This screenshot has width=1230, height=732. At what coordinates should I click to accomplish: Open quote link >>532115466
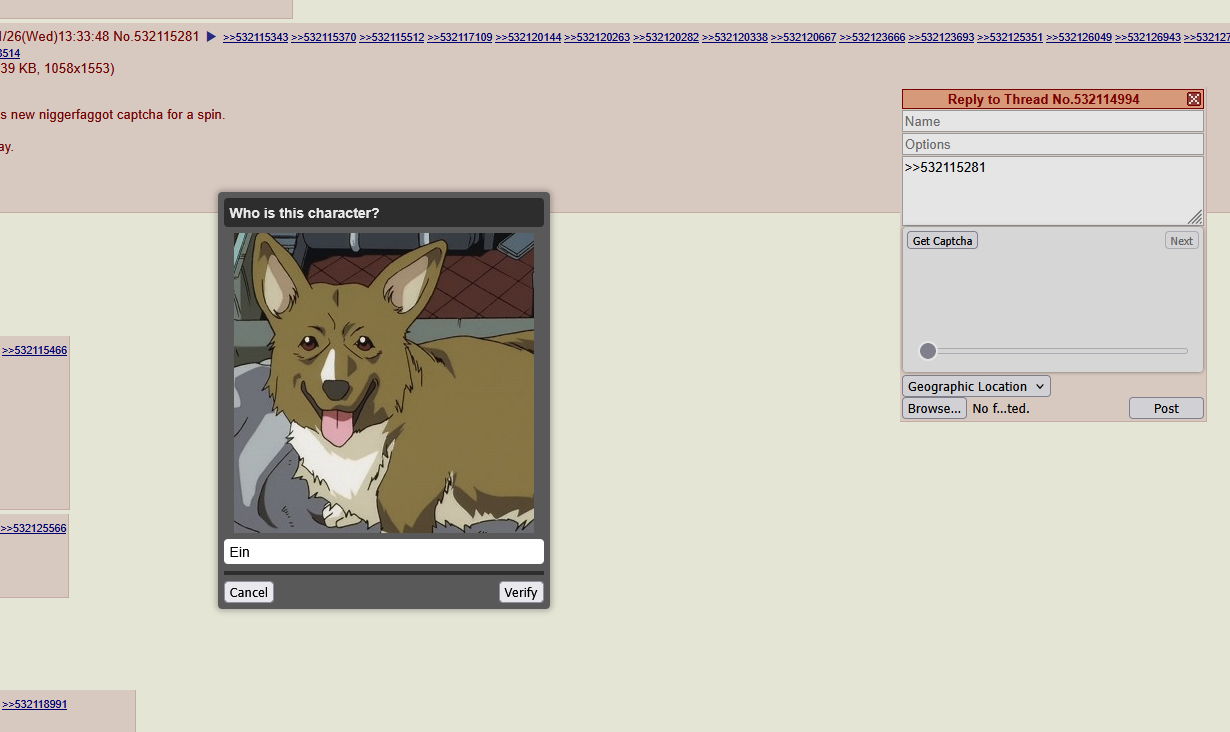(x=34, y=351)
